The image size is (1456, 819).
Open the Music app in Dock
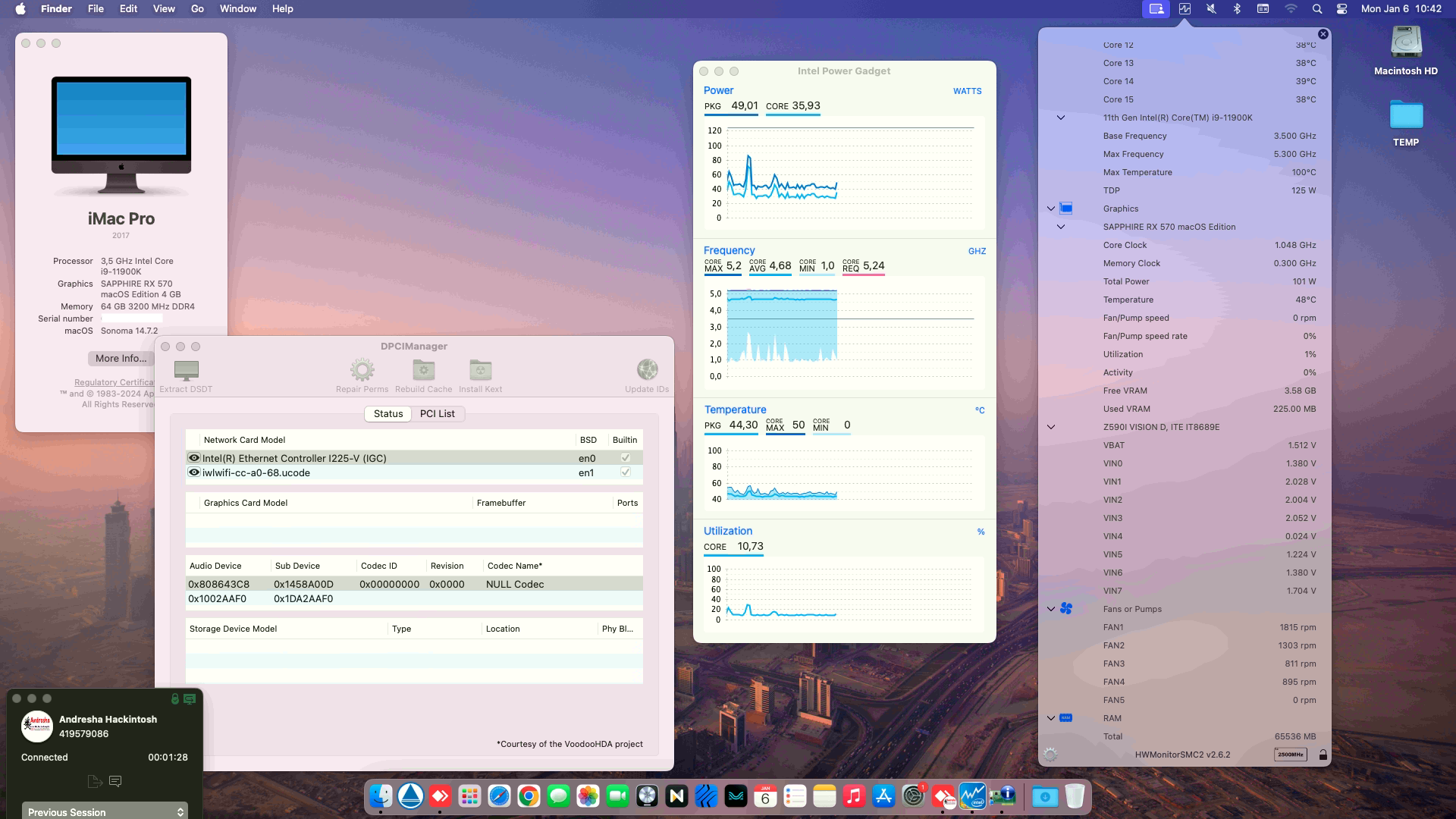click(x=854, y=796)
